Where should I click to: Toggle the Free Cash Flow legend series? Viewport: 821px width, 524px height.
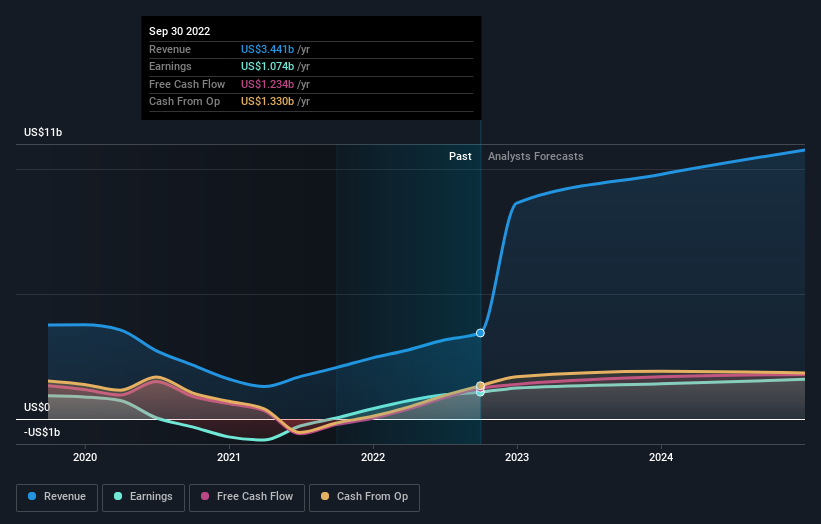247,497
